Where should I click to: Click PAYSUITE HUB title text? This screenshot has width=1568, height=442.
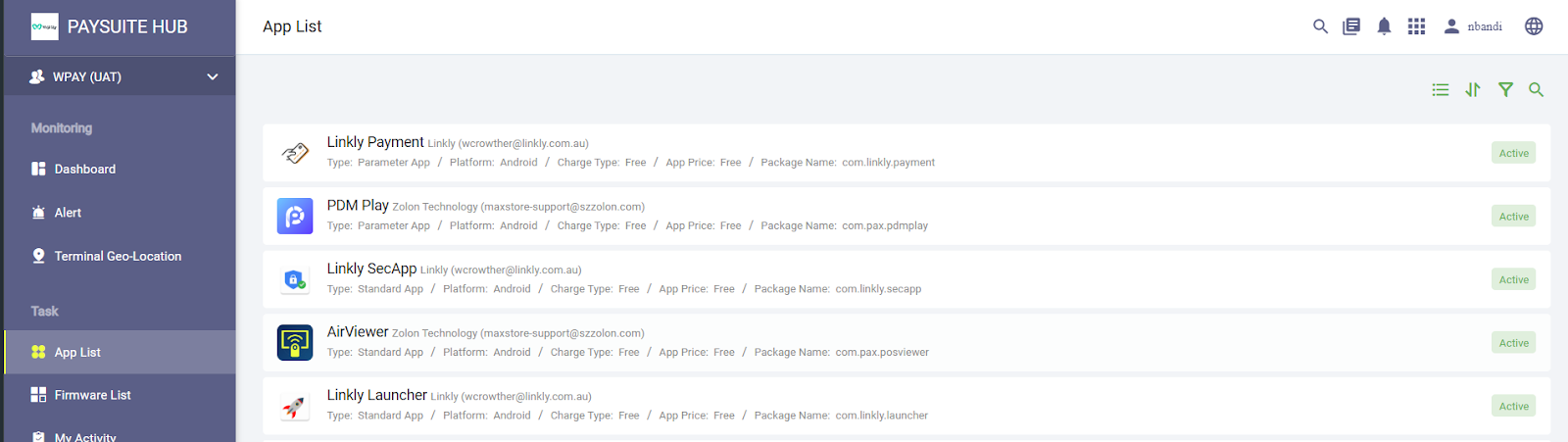pyautogui.click(x=127, y=26)
